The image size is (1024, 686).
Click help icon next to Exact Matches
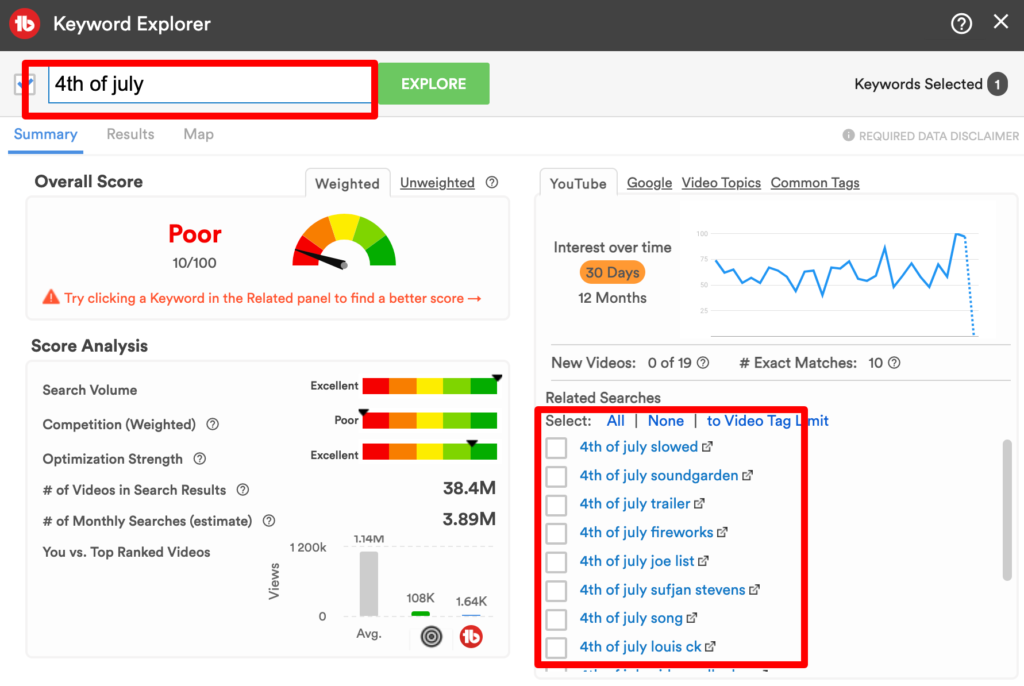(894, 363)
